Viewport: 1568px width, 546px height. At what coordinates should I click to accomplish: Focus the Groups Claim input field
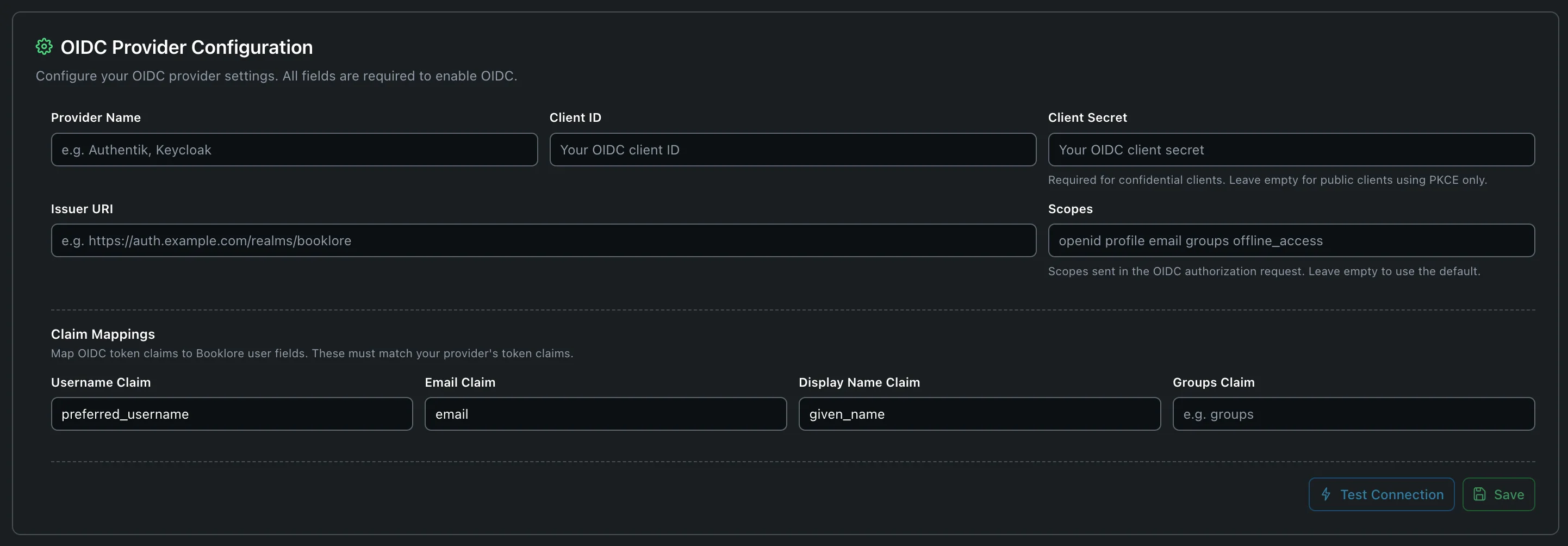(x=1354, y=414)
